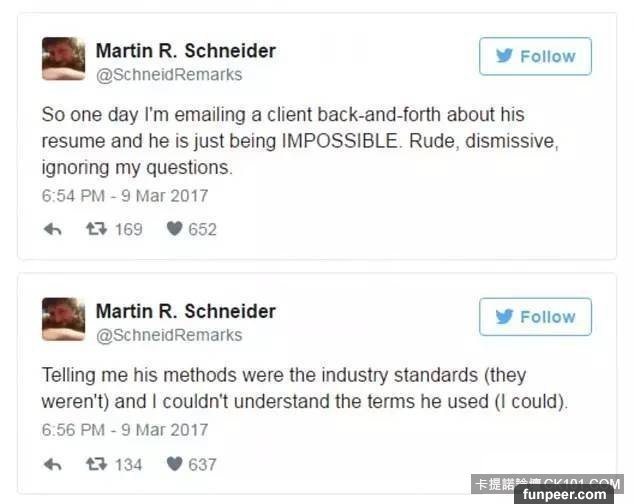Click the 637 likes count number

(202, 464)
